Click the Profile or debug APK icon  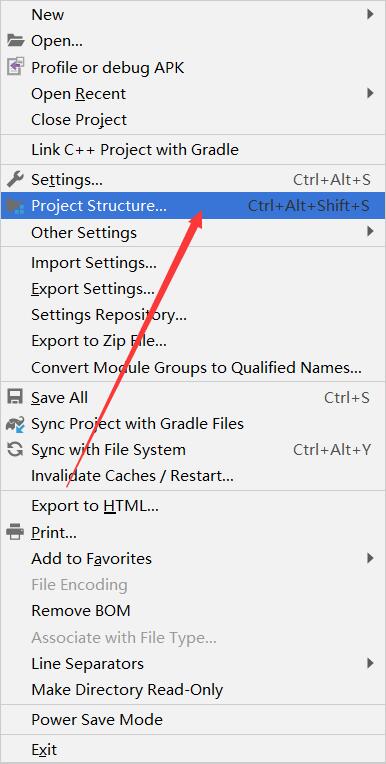[16, 67]
